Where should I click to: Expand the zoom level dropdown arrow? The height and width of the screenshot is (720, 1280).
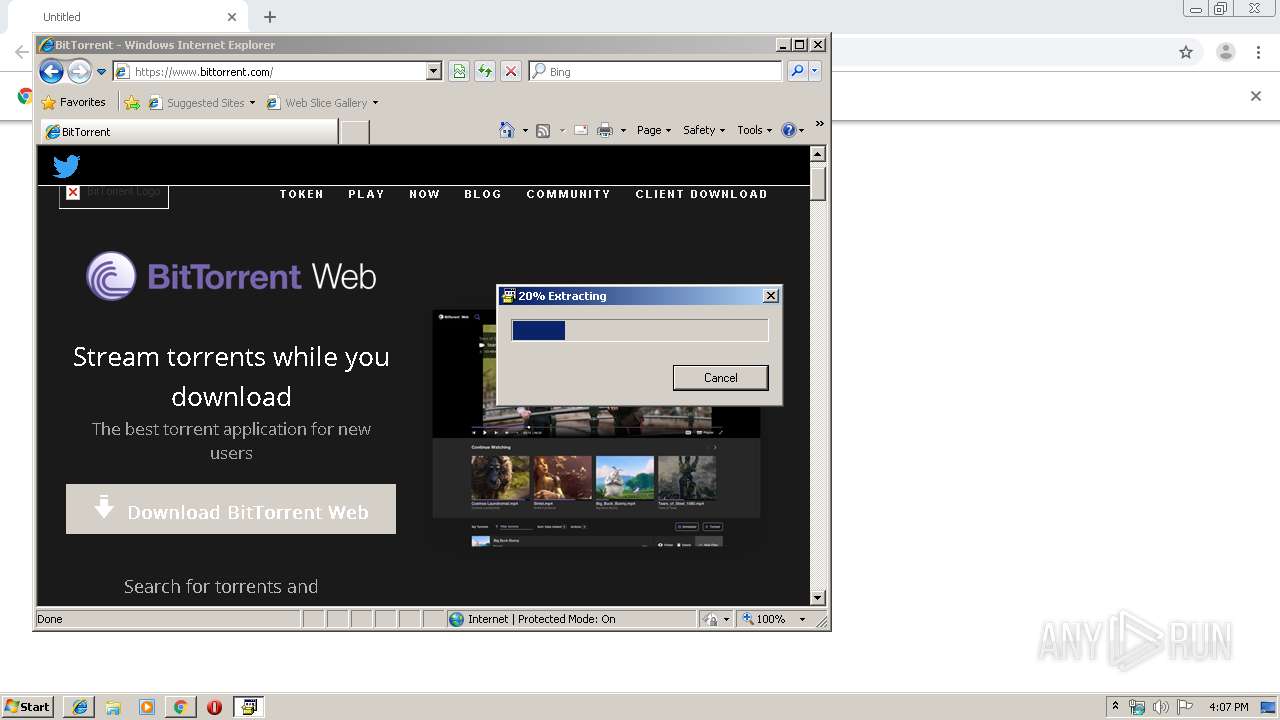[x=802, y=619]
